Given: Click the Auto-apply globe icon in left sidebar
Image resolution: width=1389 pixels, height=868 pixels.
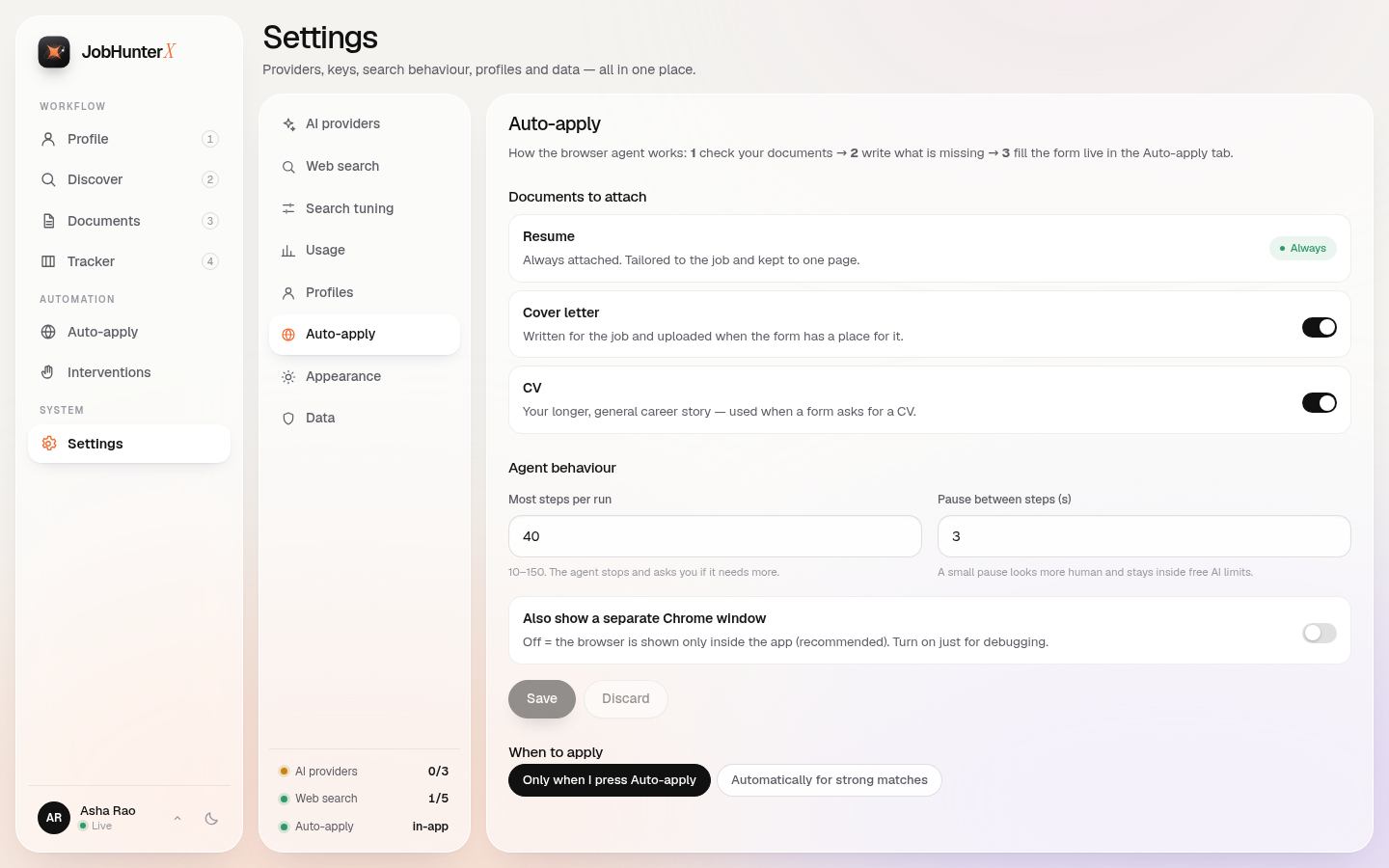Looking at the screenshot, I should point(48,332).
